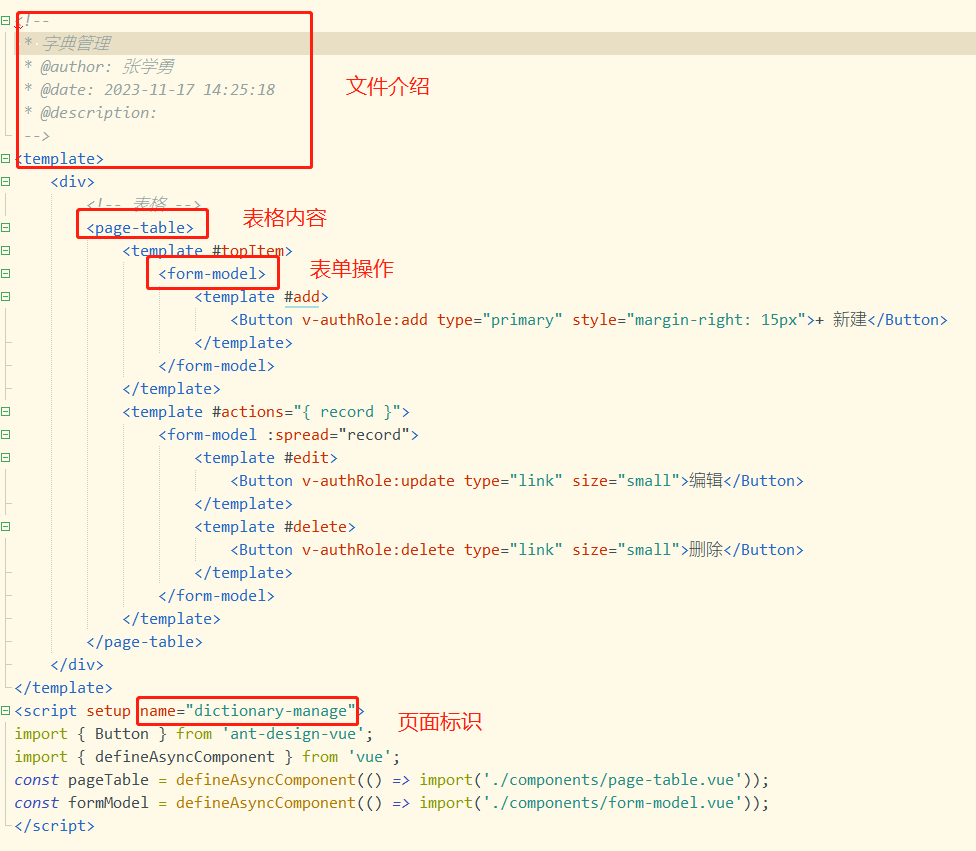Select the 表单操作 annotation text
This screenshot has height=851, width=976.
(351, 269)
